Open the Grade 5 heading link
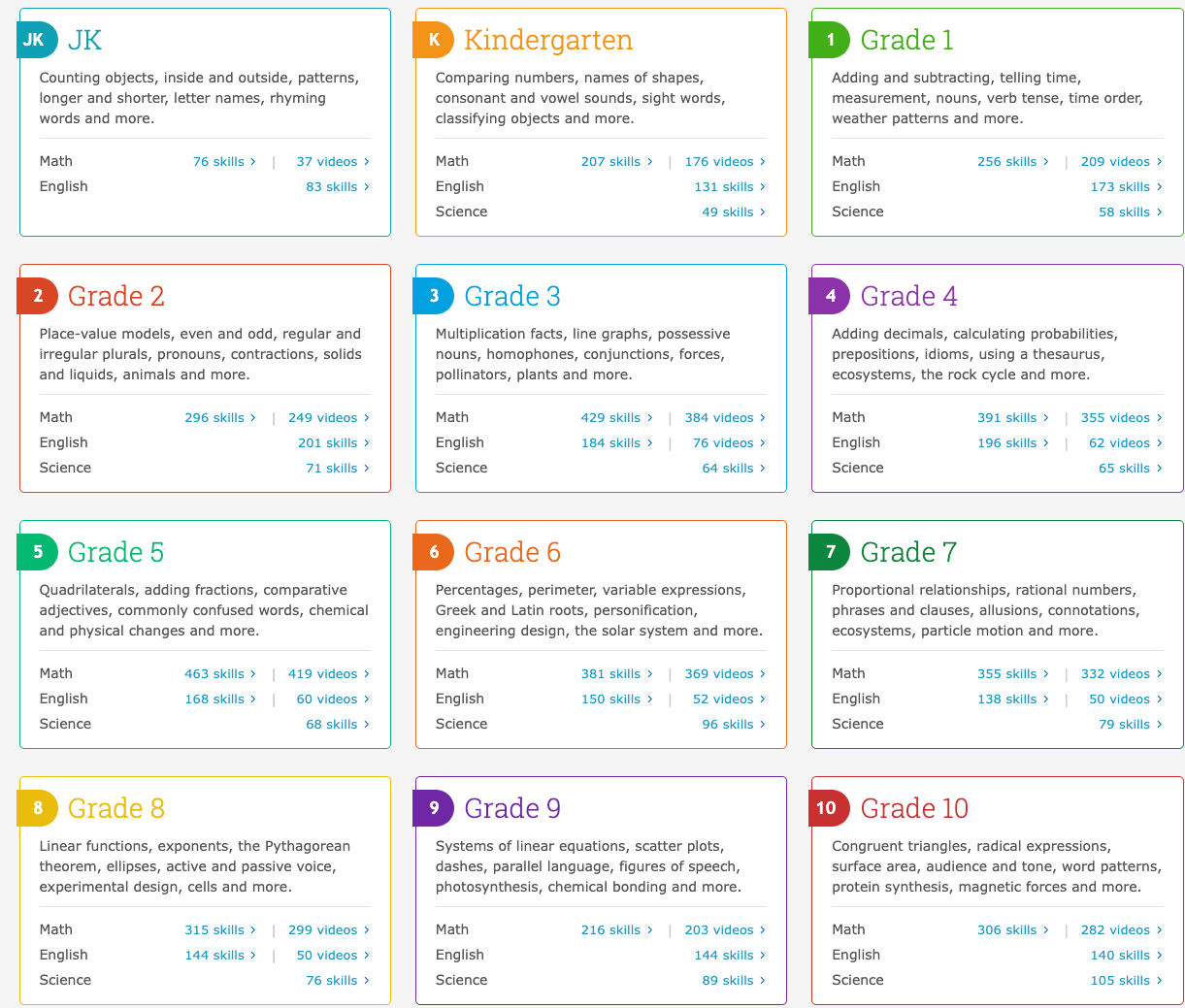This screenshot has width=1185, height=1008. coord(115,552)
